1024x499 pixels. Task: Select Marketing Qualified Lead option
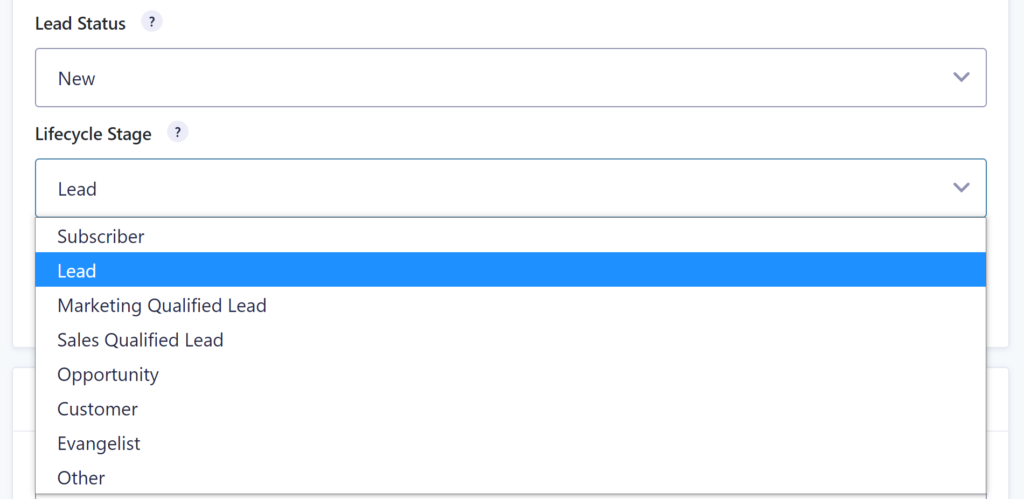point(162,306)
